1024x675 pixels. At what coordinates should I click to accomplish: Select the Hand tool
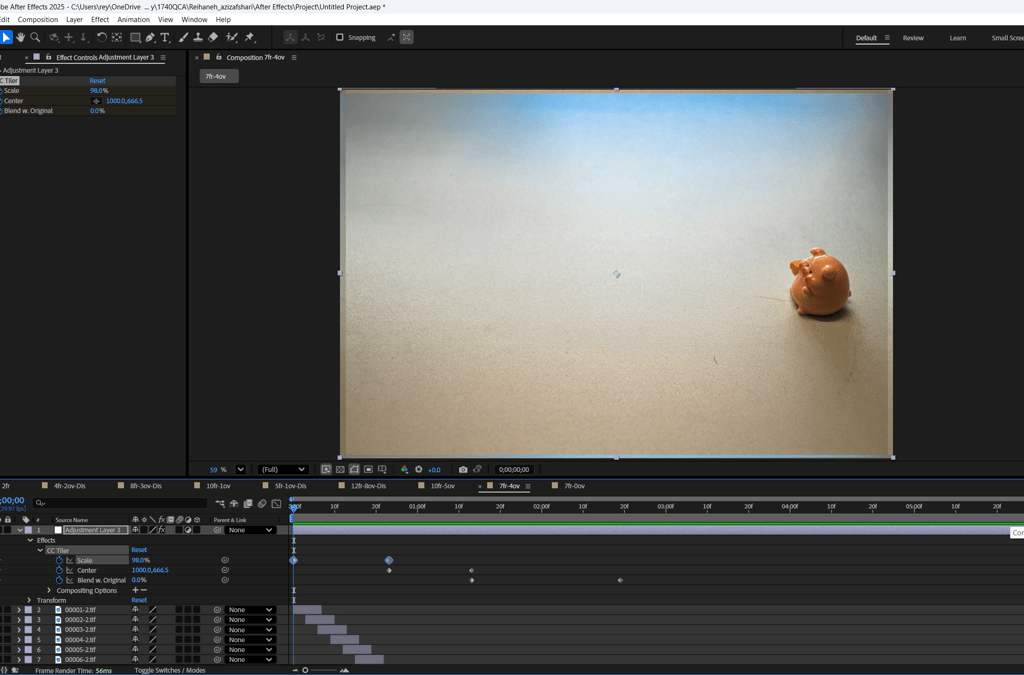(x=21, y=37)
